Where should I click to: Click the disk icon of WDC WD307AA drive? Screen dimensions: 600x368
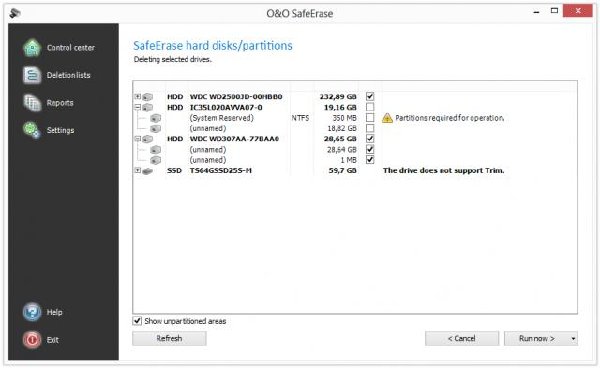click(148, 139)
